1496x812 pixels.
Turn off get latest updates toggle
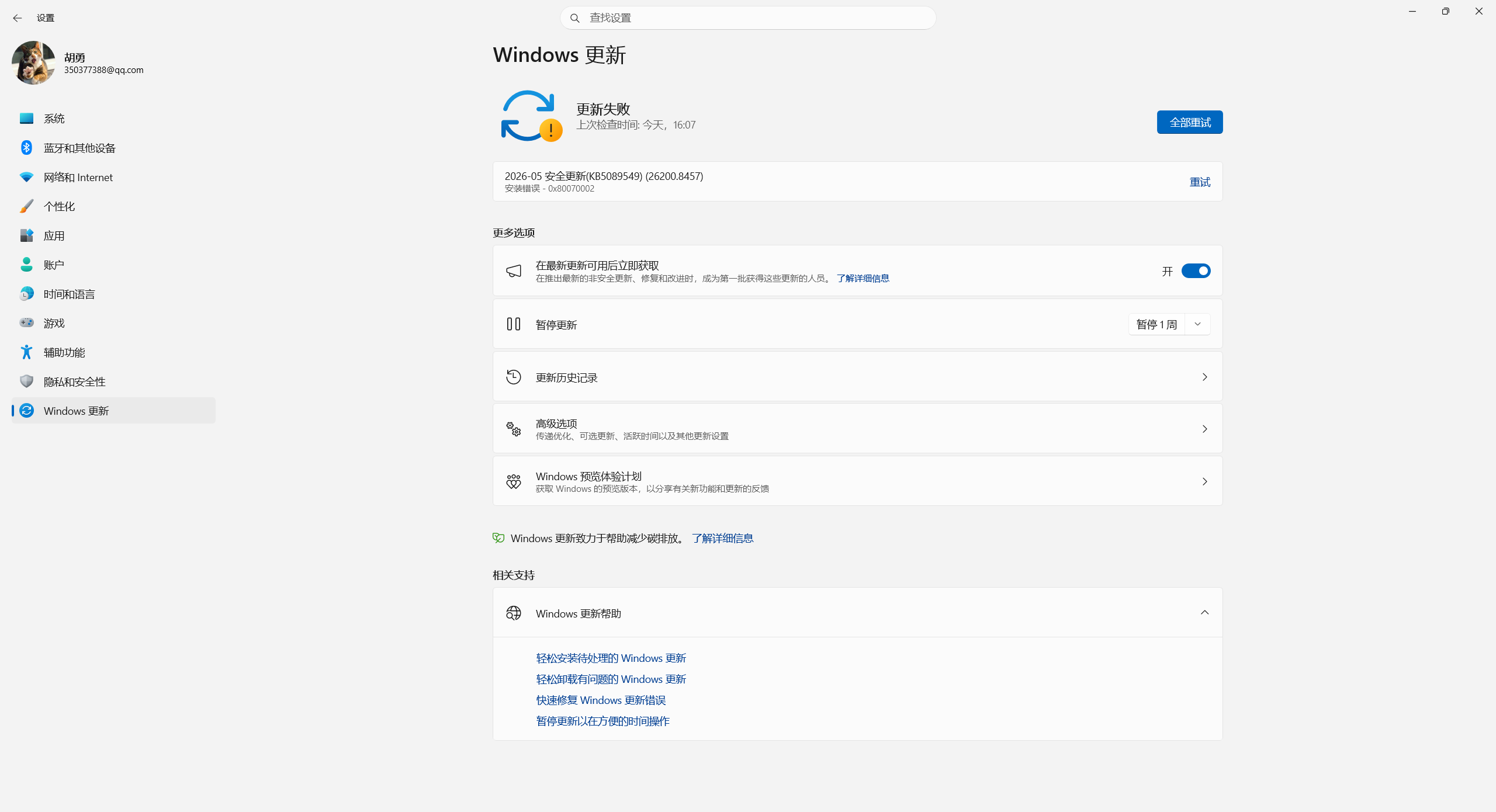pos(1196,271)
